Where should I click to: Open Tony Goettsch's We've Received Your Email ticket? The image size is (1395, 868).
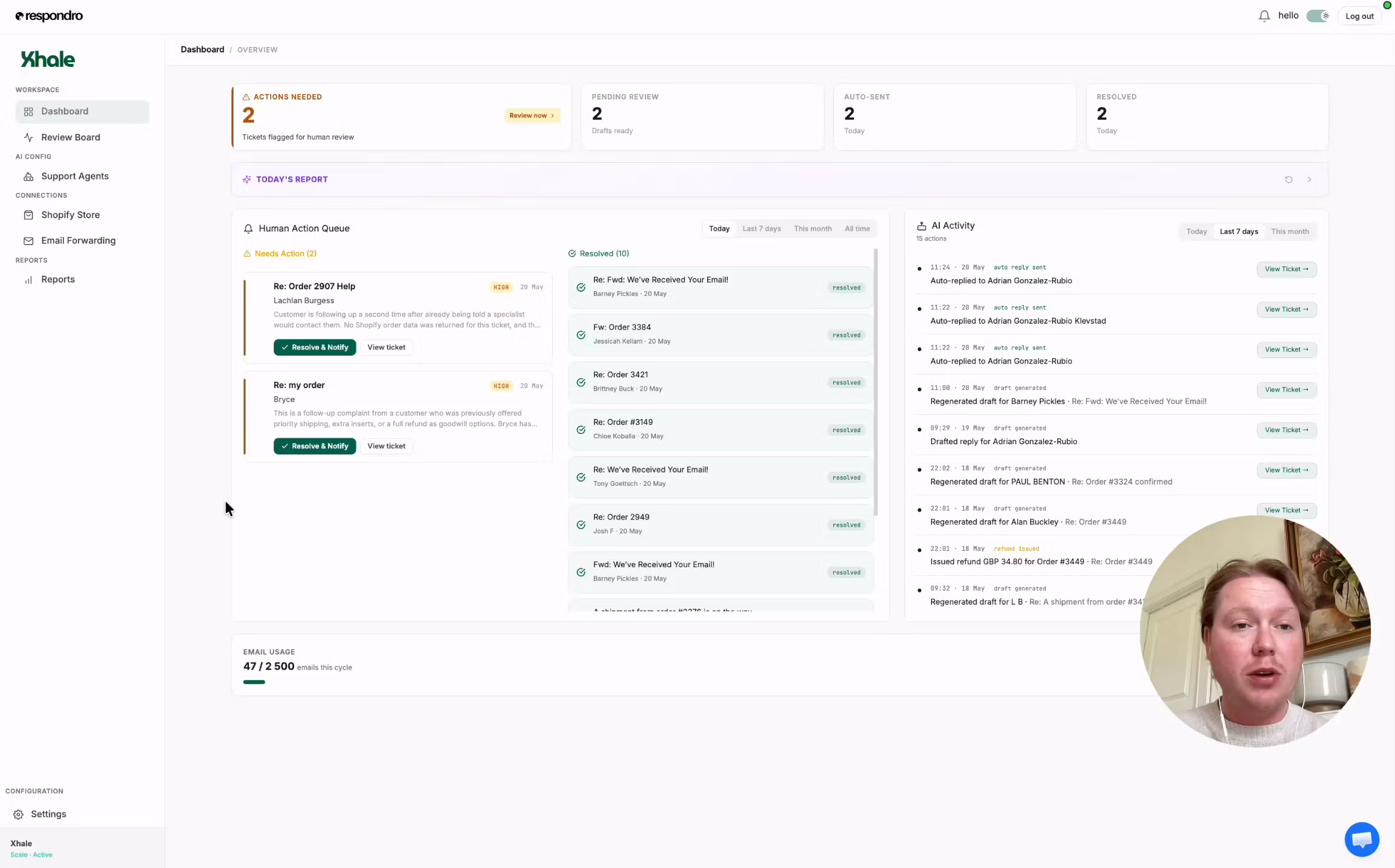[x=720, y=477]
